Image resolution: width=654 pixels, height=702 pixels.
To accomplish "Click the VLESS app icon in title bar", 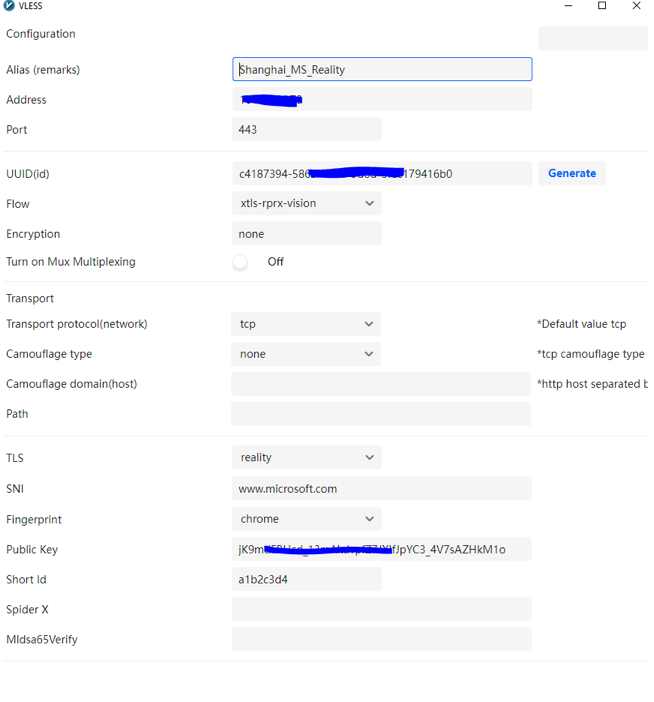I will pyautogui.click(x=9, y=6).
